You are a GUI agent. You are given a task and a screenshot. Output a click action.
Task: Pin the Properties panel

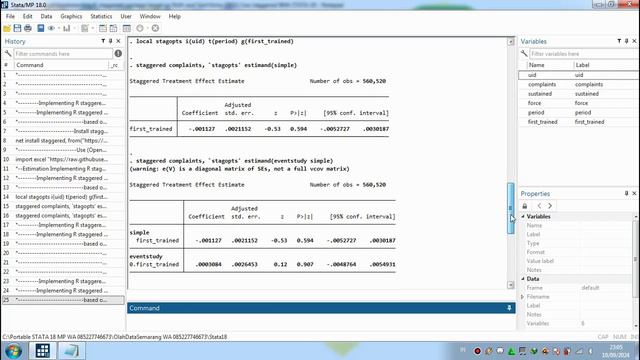click(627, 193)
